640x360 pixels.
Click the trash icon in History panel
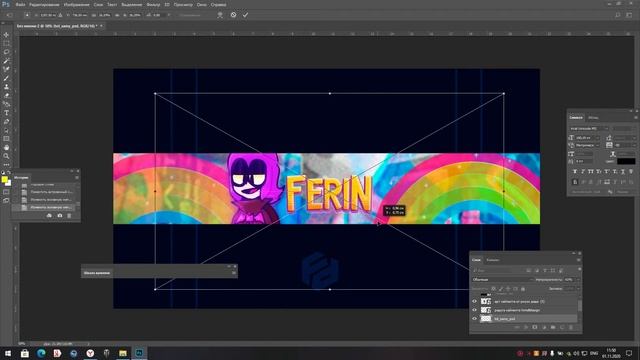[69, 216]
